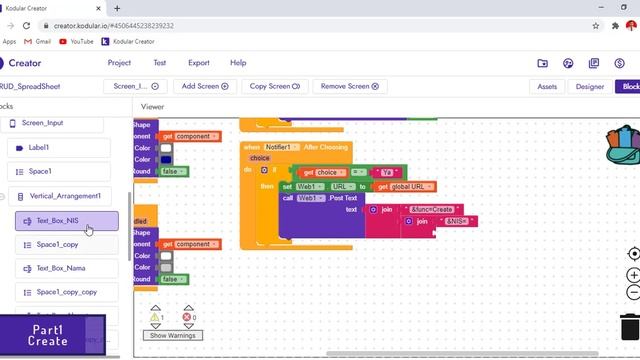Select Vertical_Arrangement1 in the blocks tree
The width and height of the screenshot is (640, 360).
tap(60, 196)
